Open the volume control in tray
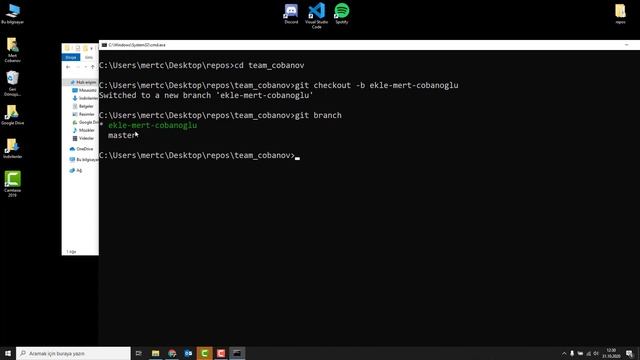The width and height of the screenshot is (640, 360). (x=596, y=353)
